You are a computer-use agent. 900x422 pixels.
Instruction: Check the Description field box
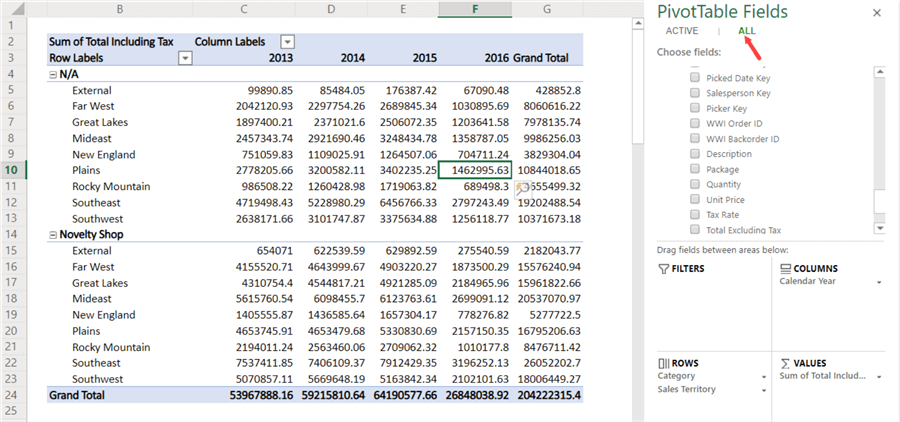pyautogui.click(x=695, y=154)
